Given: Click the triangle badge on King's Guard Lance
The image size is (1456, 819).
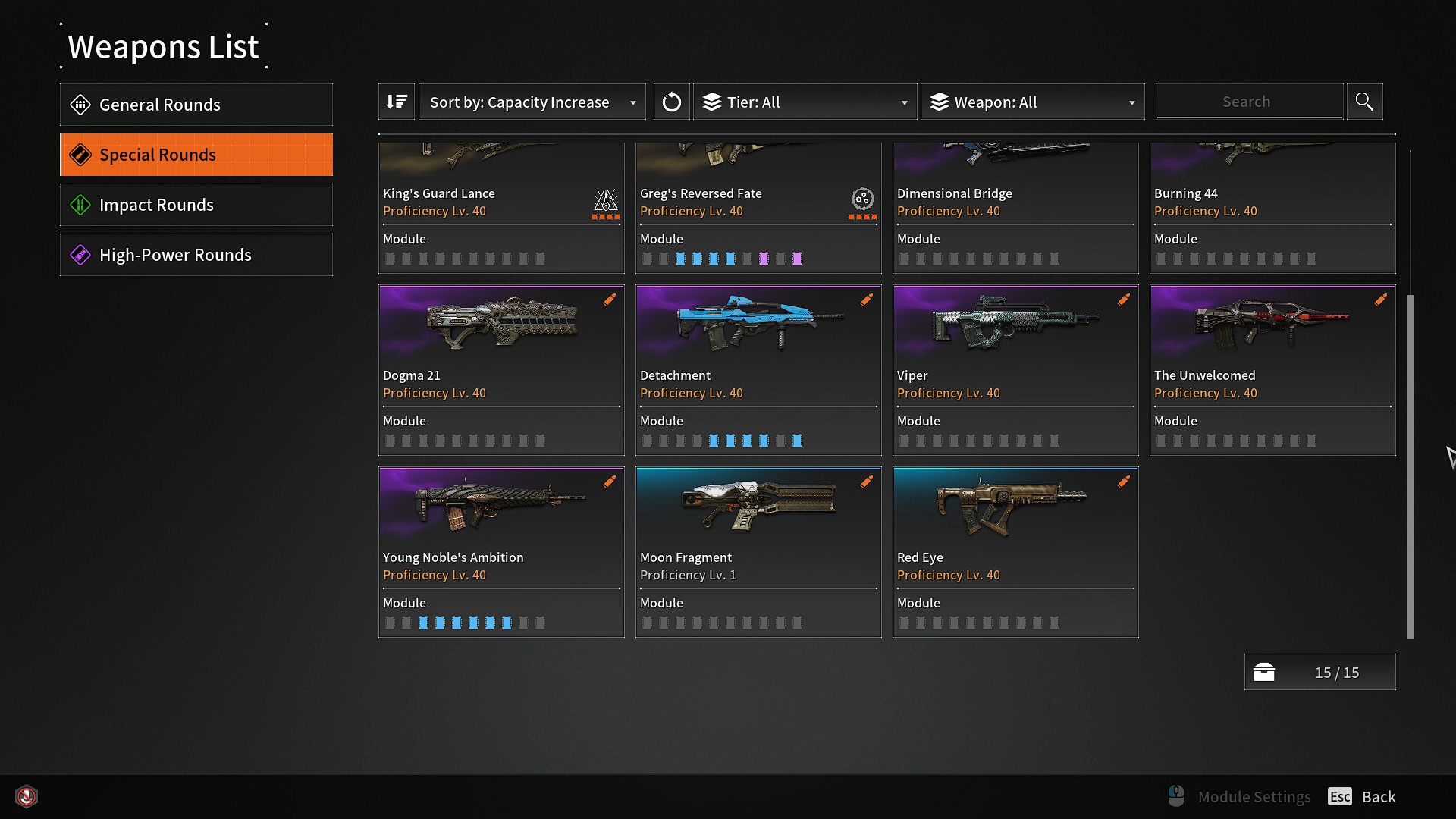Looking at the screenshot, I should coord(606,201).
